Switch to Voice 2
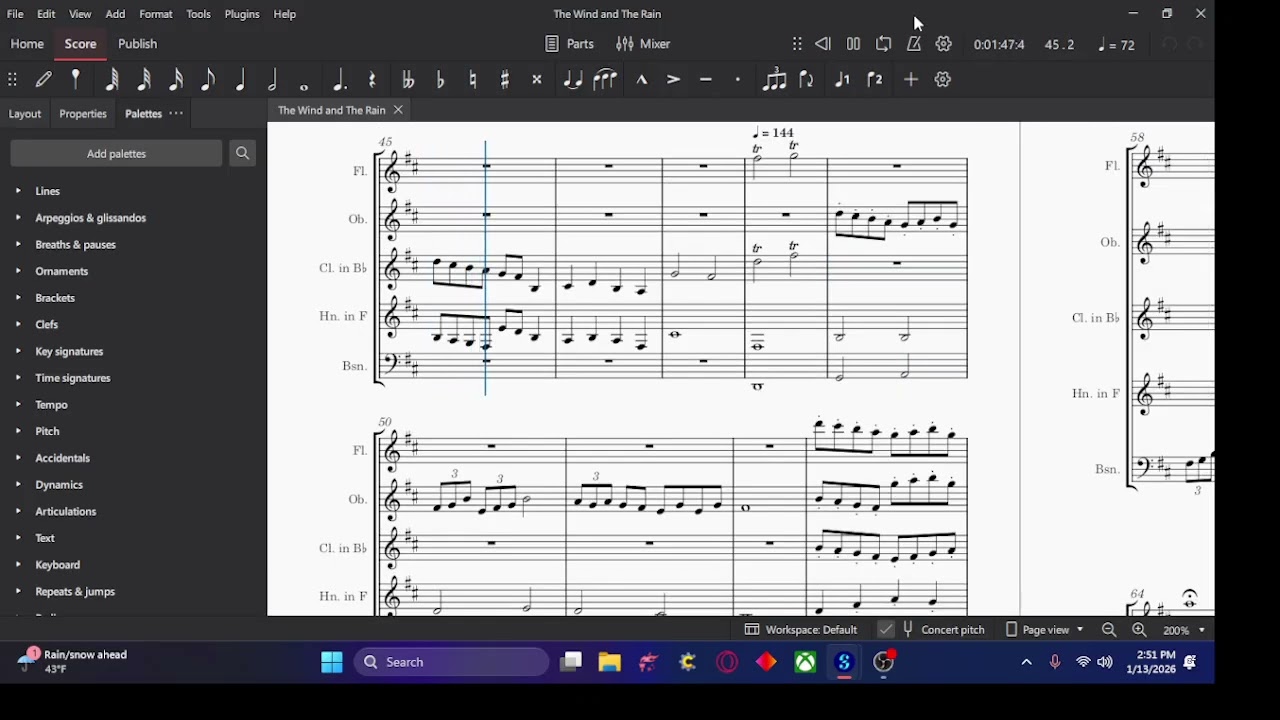 [x=875, y=79]
